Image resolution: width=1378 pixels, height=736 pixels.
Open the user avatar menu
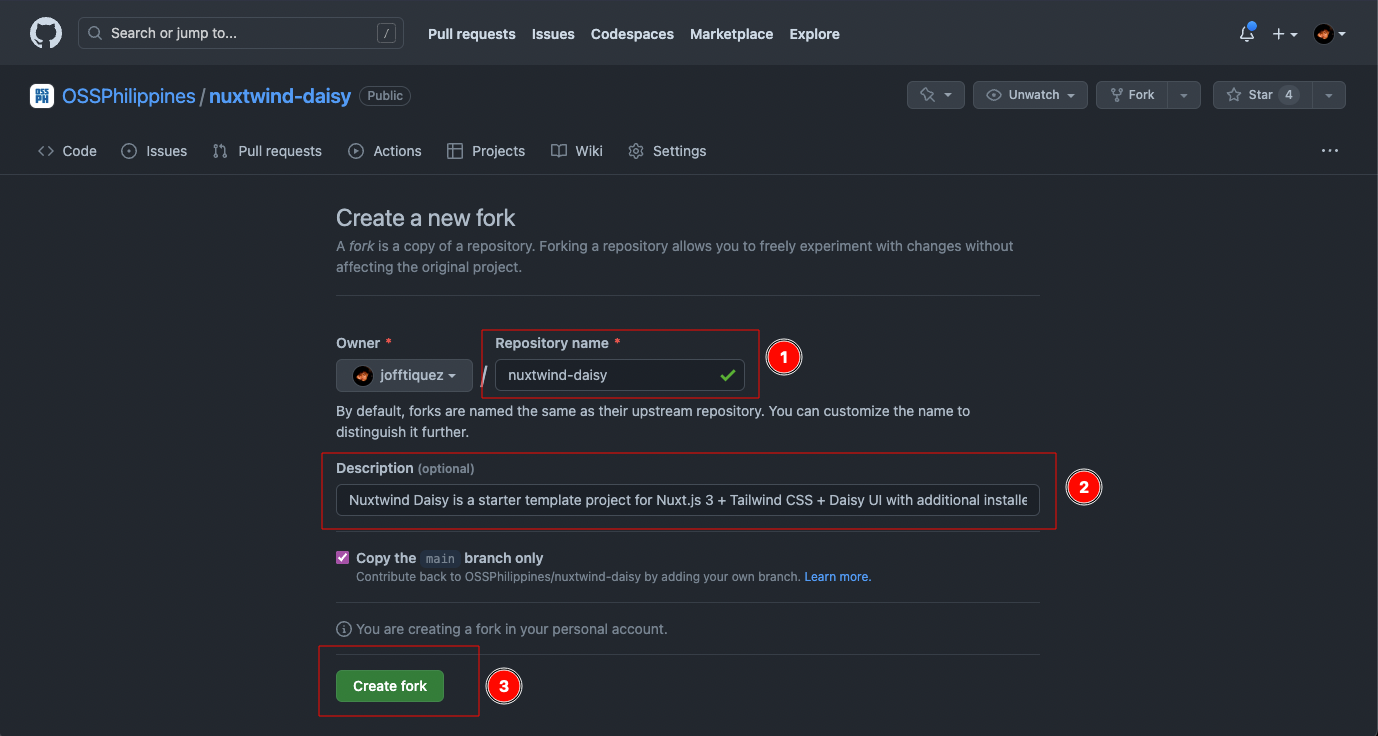tap(1329, 34)
